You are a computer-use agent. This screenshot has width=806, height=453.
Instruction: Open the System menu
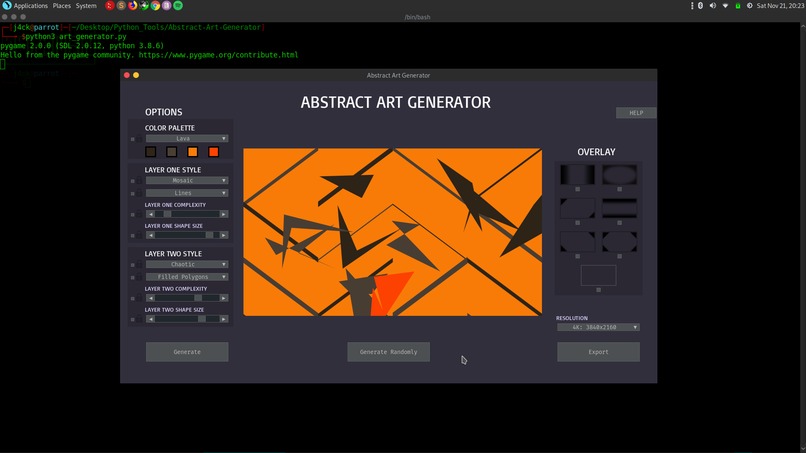pos(86,6)
